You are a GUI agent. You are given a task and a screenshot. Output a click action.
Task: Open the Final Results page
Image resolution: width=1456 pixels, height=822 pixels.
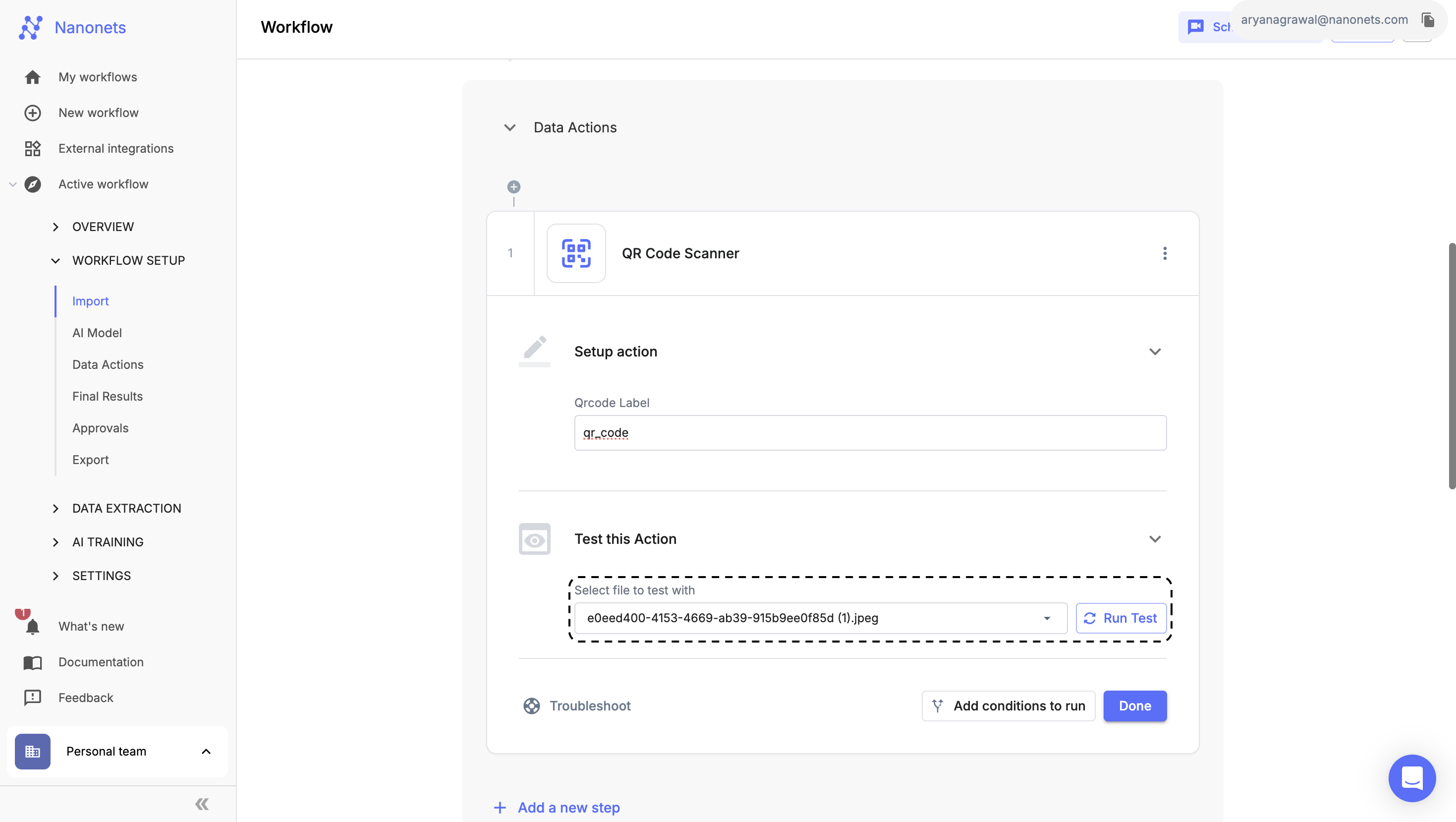pos(108,396)
